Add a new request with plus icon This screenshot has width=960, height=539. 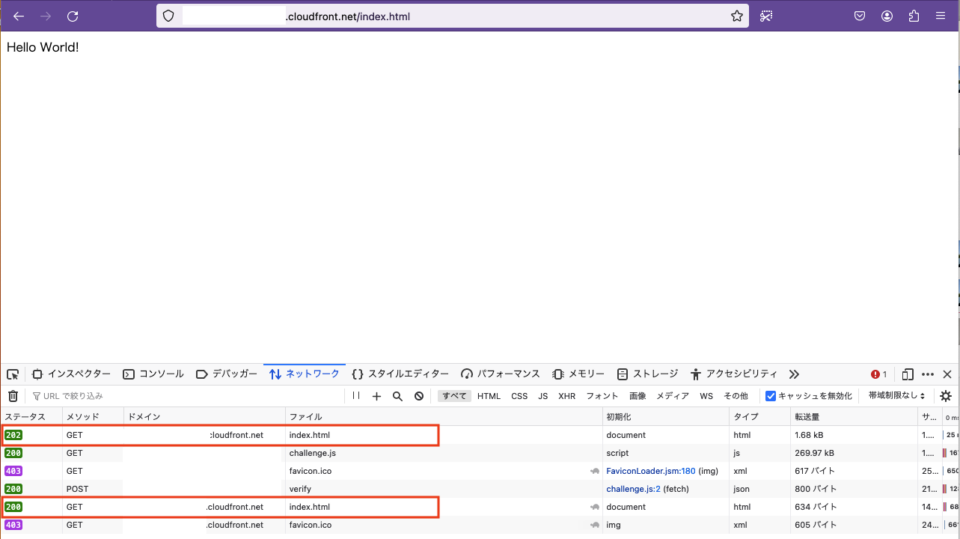377,396
